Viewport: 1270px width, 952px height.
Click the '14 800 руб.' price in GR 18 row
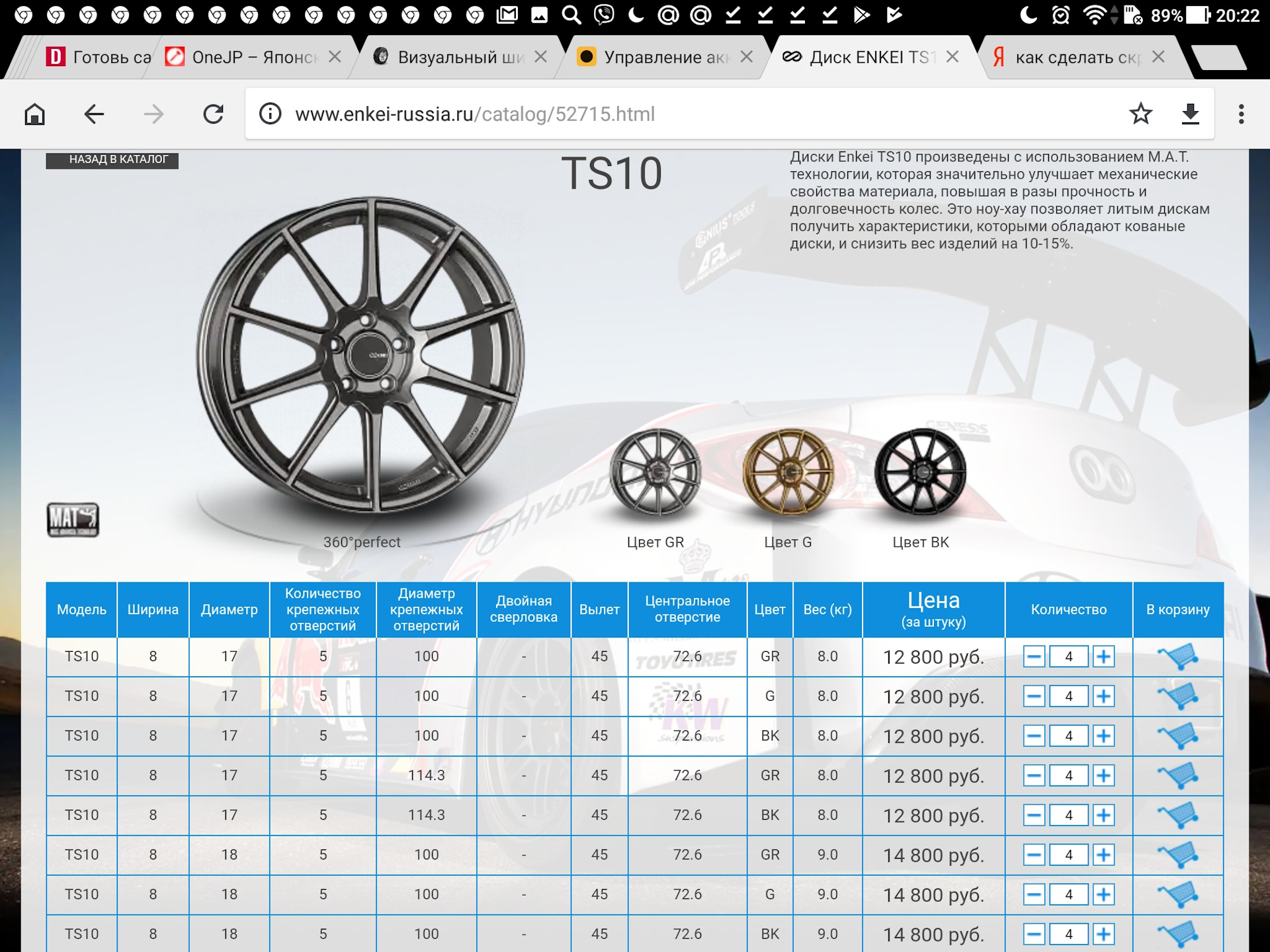coord(933,855)
